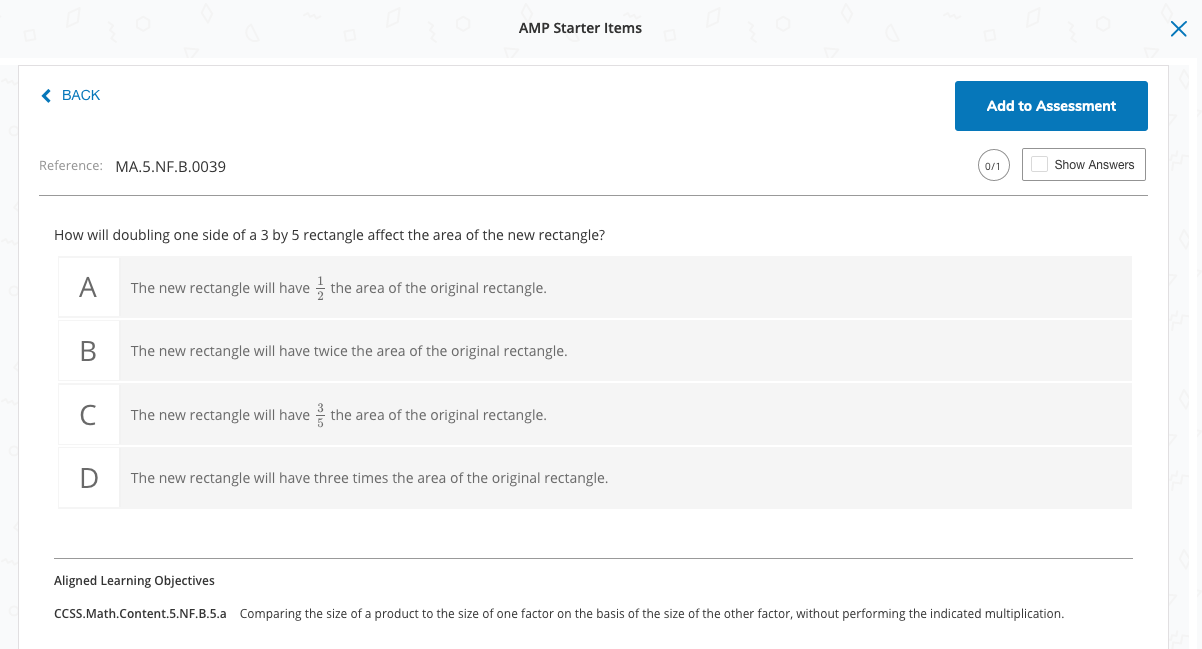This screenshot has height=649, width=1202.
Task: Close the AMP Starter Items dialog
Action: pos(1177,29)
